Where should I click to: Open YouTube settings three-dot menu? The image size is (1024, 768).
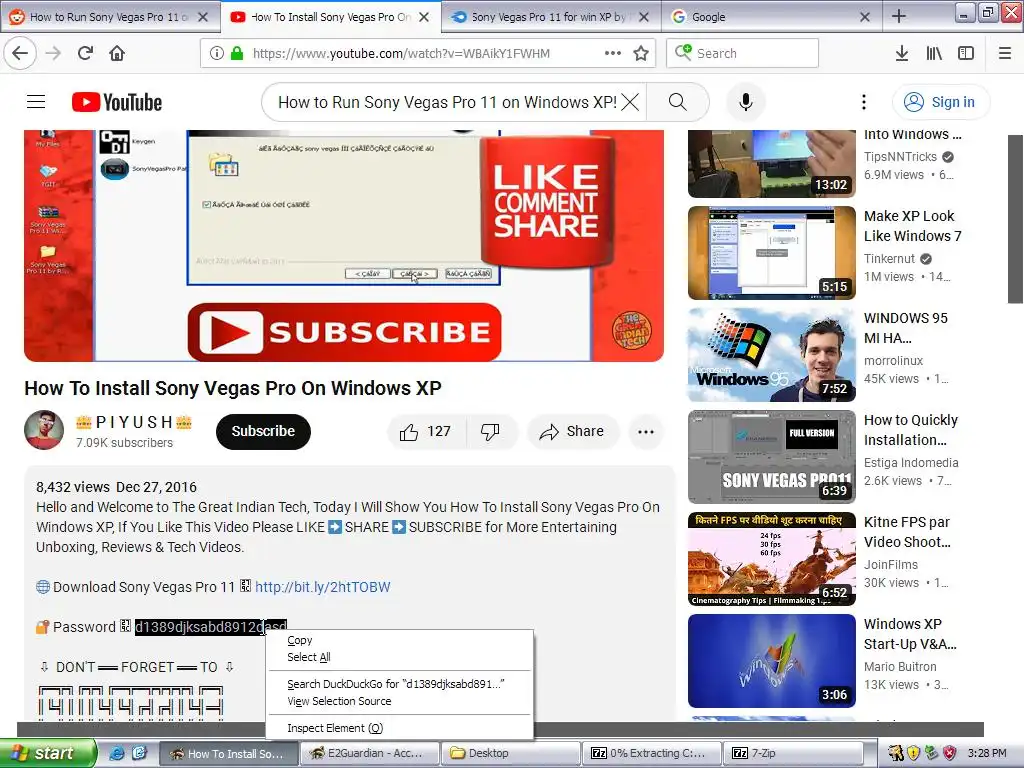coord(863,102)
